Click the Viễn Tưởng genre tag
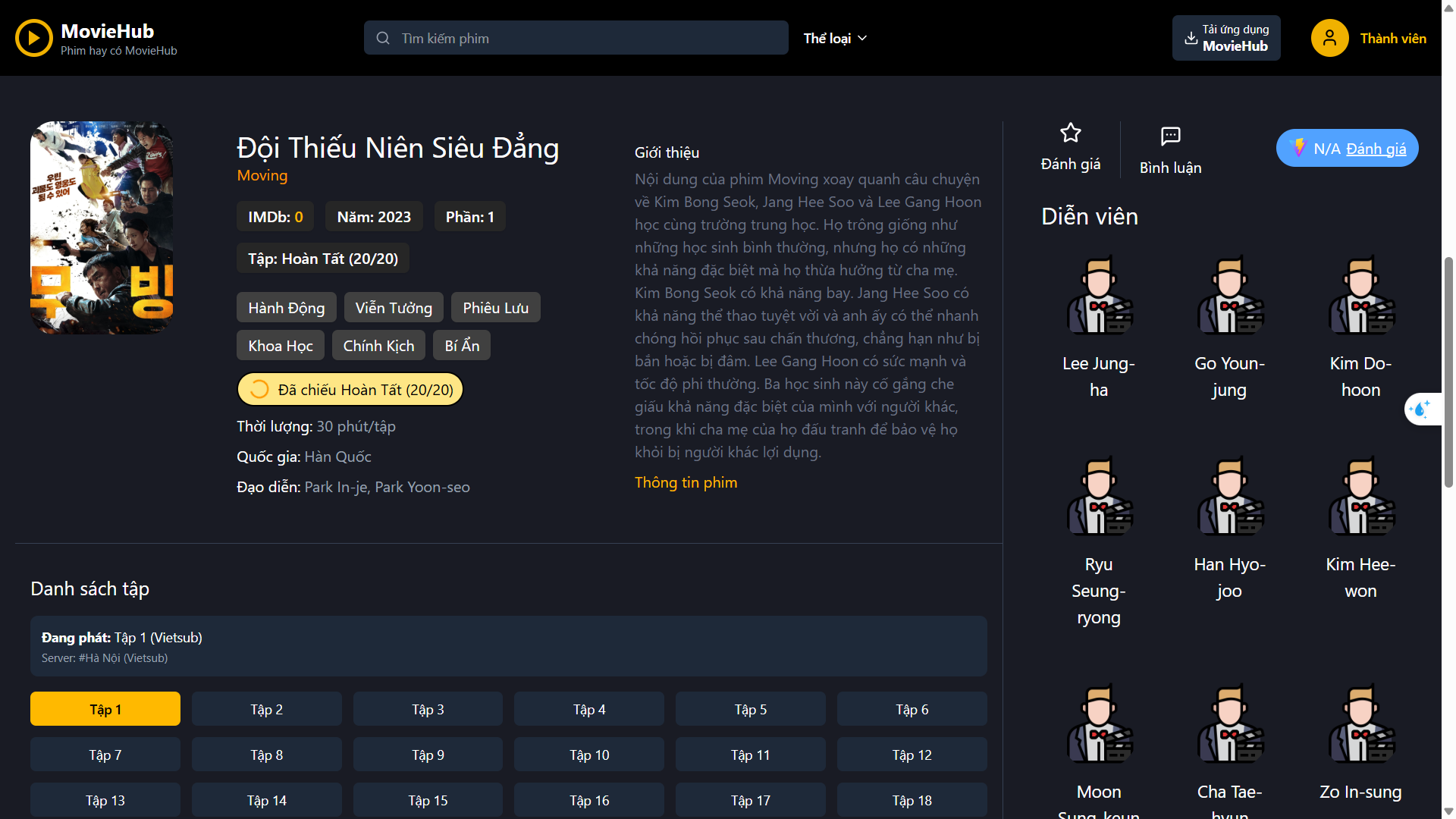This screenshot has width=1456, height=819. click(x=394, y=308)
